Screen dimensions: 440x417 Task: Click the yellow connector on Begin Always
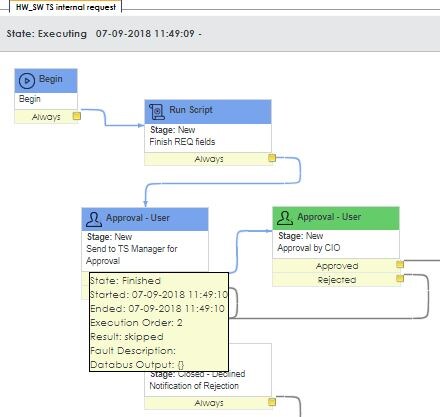tap(77, 116)
